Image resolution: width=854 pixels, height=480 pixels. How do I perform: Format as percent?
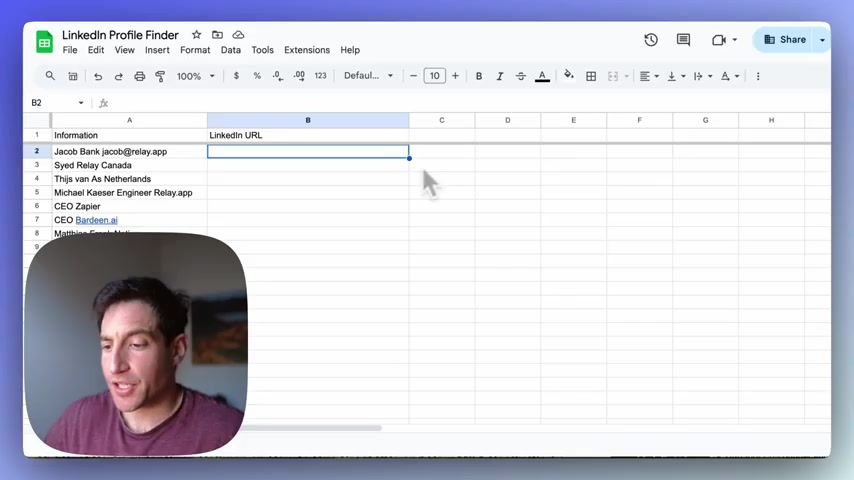tap(257, 76)
